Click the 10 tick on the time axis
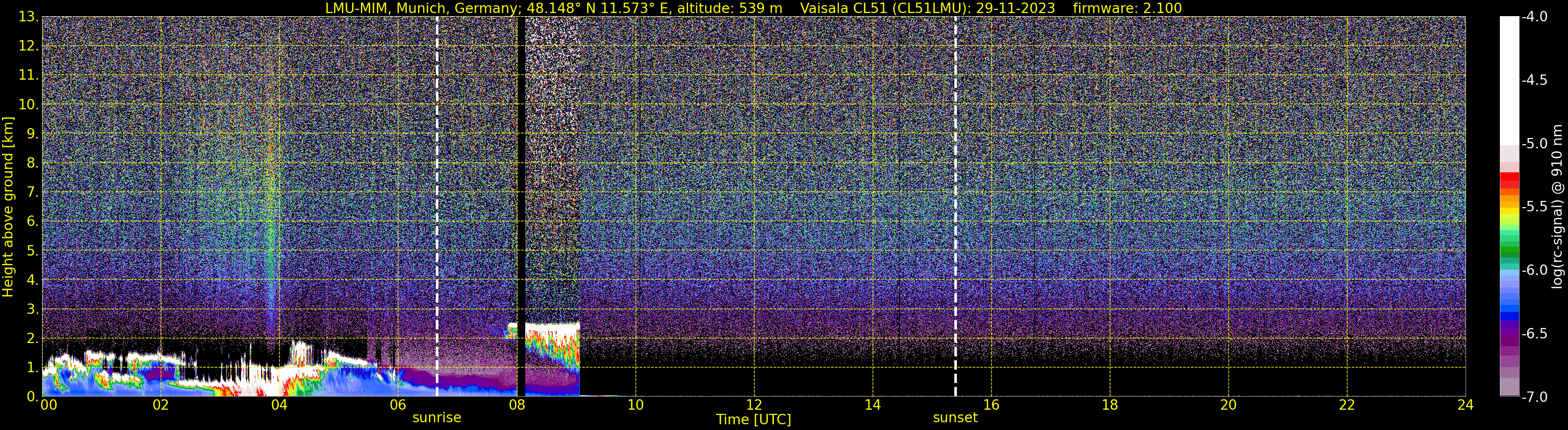1568x430 pixels. point(636,405)
